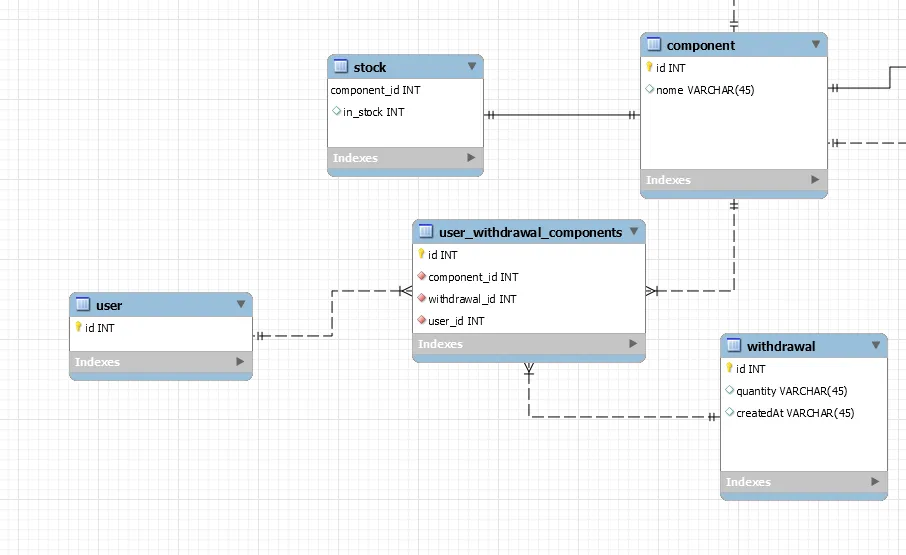Collapse the component table via header arrow

pyautogui.click(x=816, y=44)
